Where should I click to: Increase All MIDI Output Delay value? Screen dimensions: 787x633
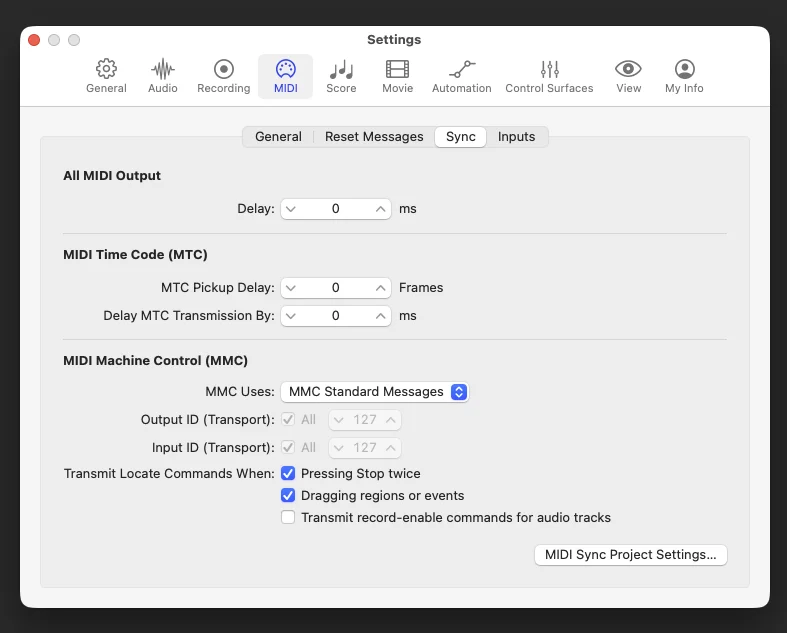click(x=380, y=209)
